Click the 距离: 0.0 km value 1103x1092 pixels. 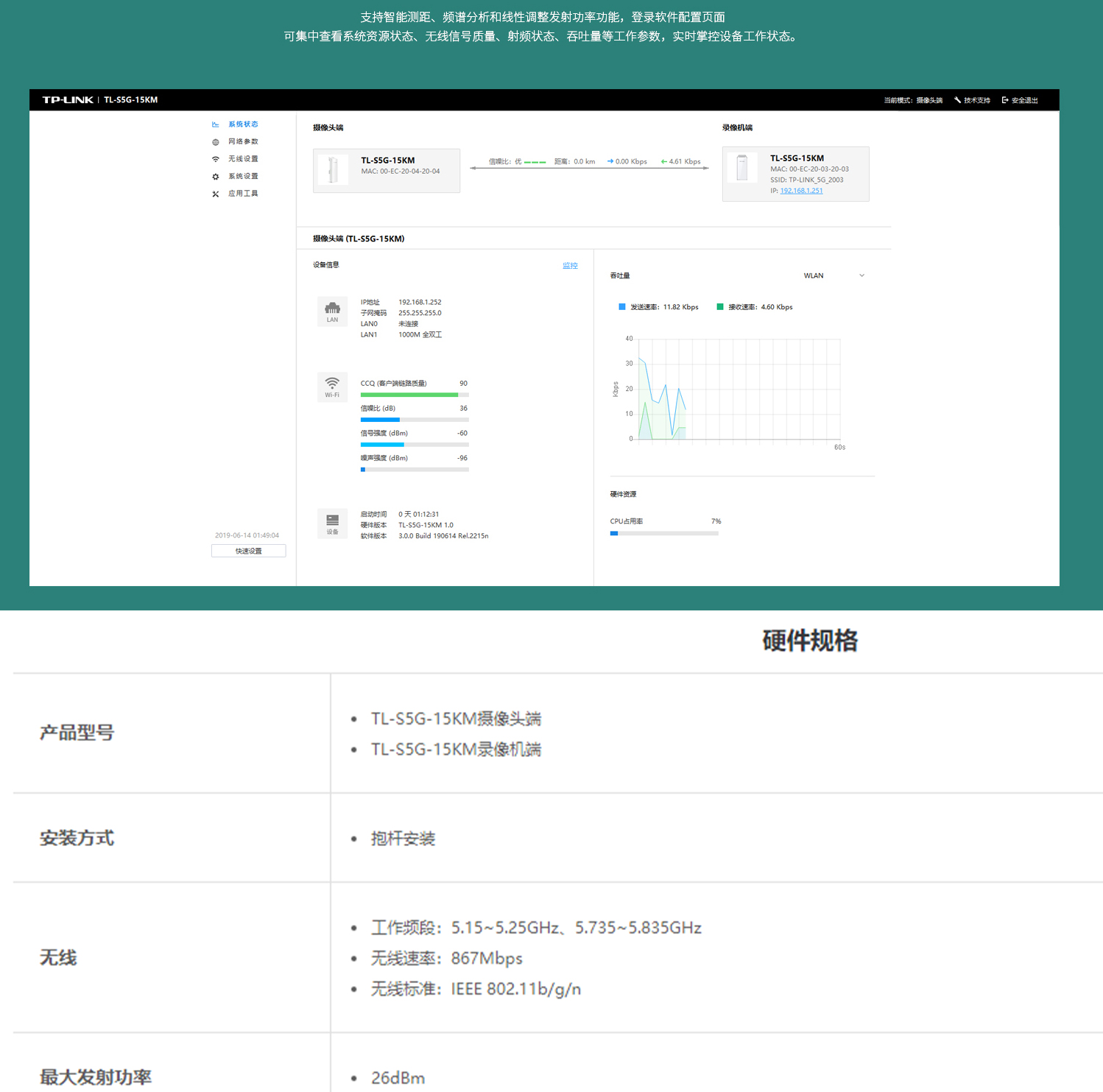click(x=575, y=161)
